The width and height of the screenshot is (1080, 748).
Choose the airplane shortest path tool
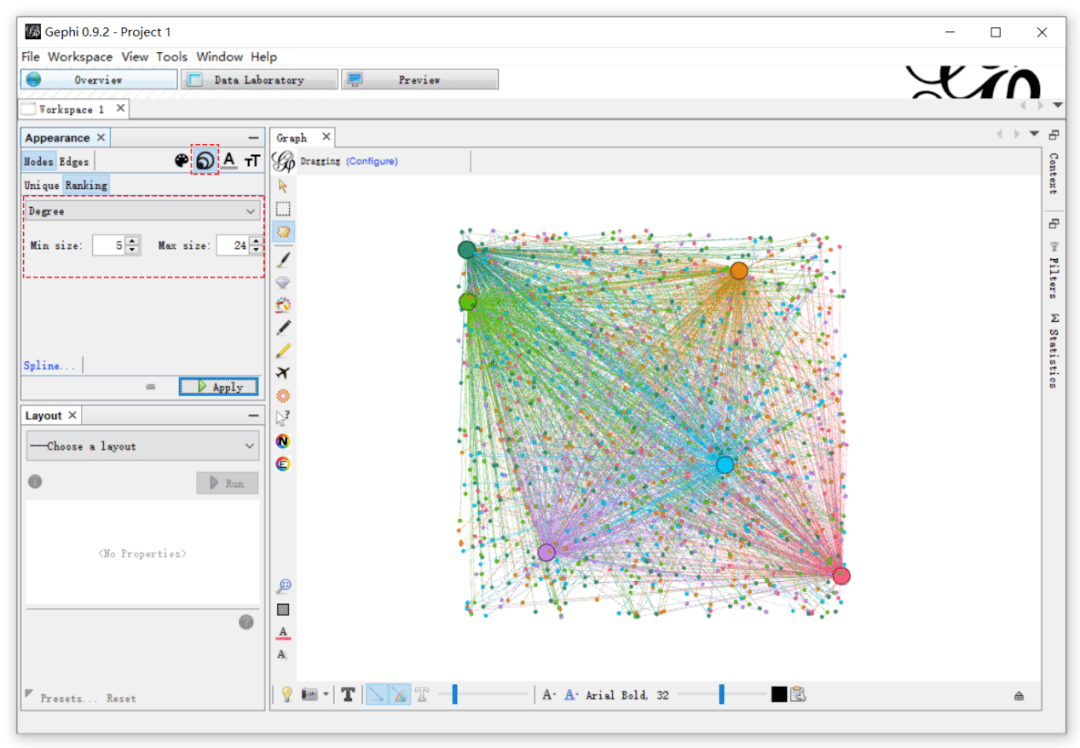pyautogui.click(x=283, y=372)
